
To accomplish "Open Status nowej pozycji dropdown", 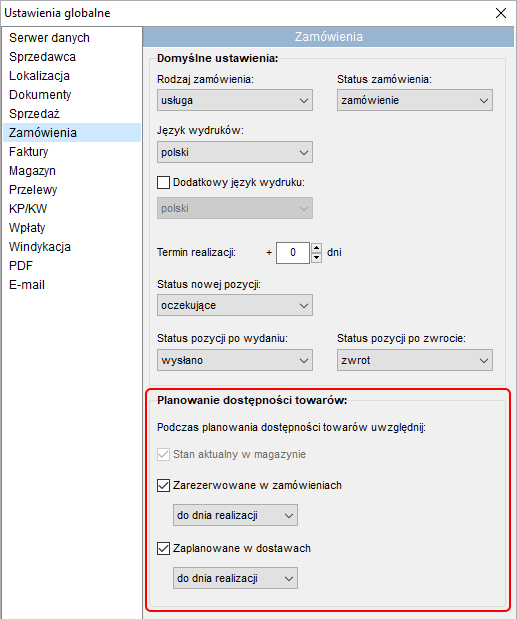I will (235, 305).
